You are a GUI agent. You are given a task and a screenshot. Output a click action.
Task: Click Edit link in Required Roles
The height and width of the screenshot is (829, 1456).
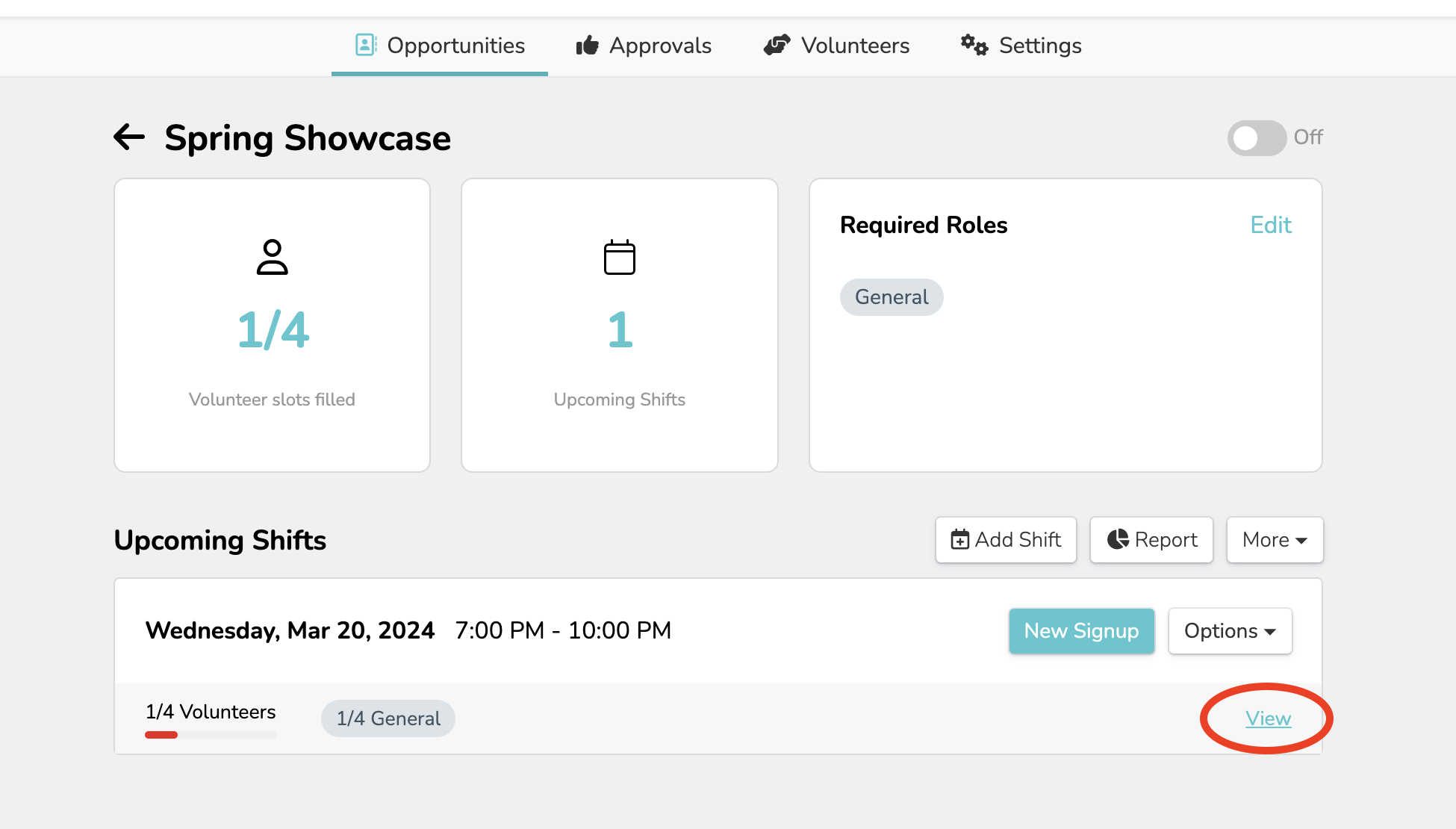(x=1270, y=225)
